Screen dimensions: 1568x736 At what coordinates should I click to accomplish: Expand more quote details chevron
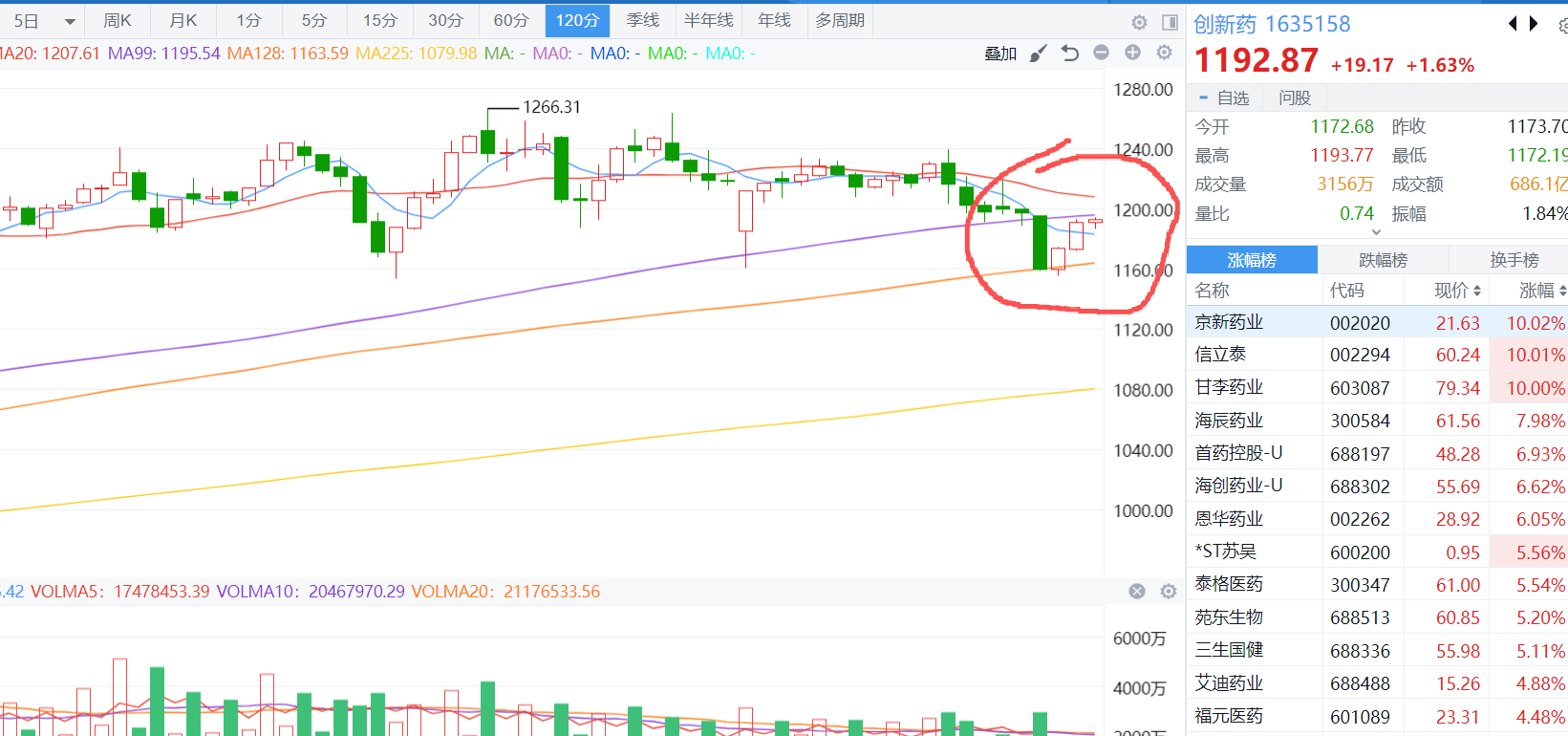tap(1376, 232)
